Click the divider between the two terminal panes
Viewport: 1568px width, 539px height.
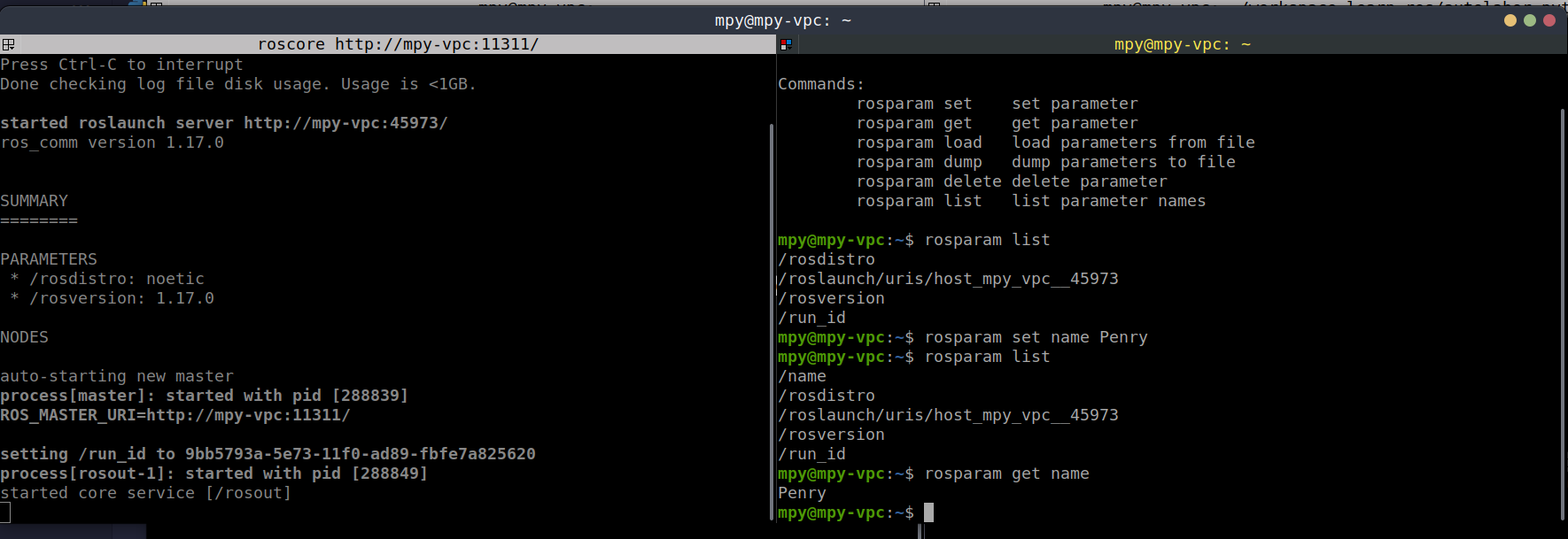click(x=776, y=292)
